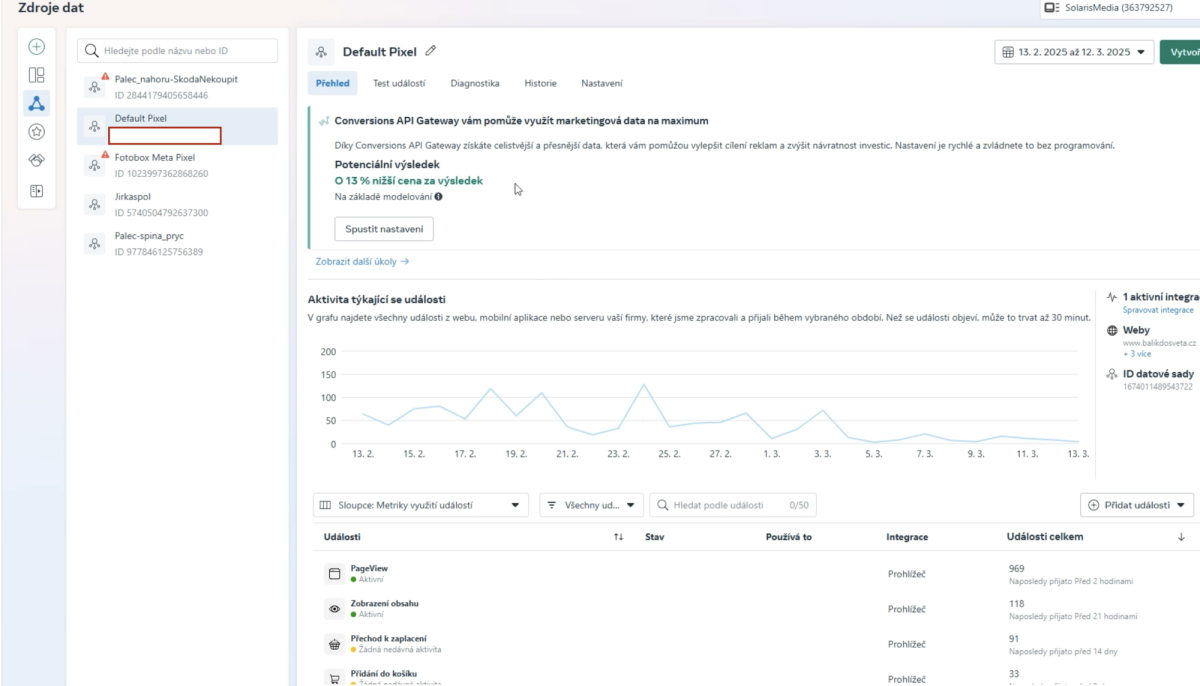Open Sloupce: Metriky využití událostí dropdown
Image resolution: width=1200 pixels, height=686 pixels.
420,505
